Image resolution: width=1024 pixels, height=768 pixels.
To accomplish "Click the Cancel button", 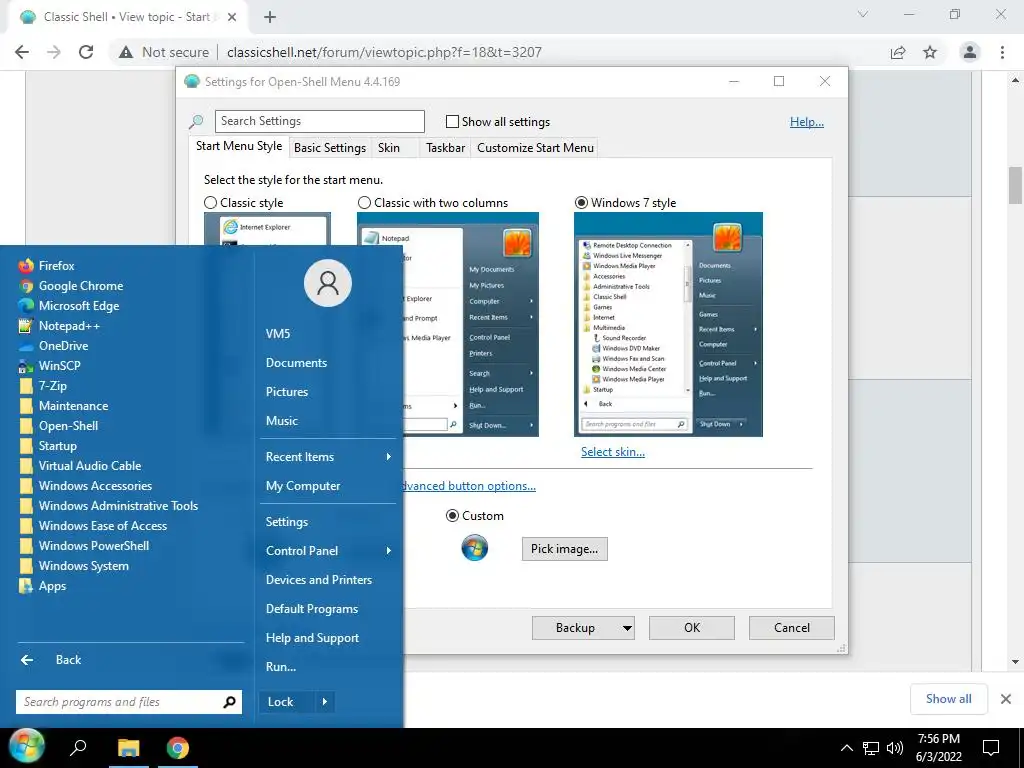I will 792,628.
